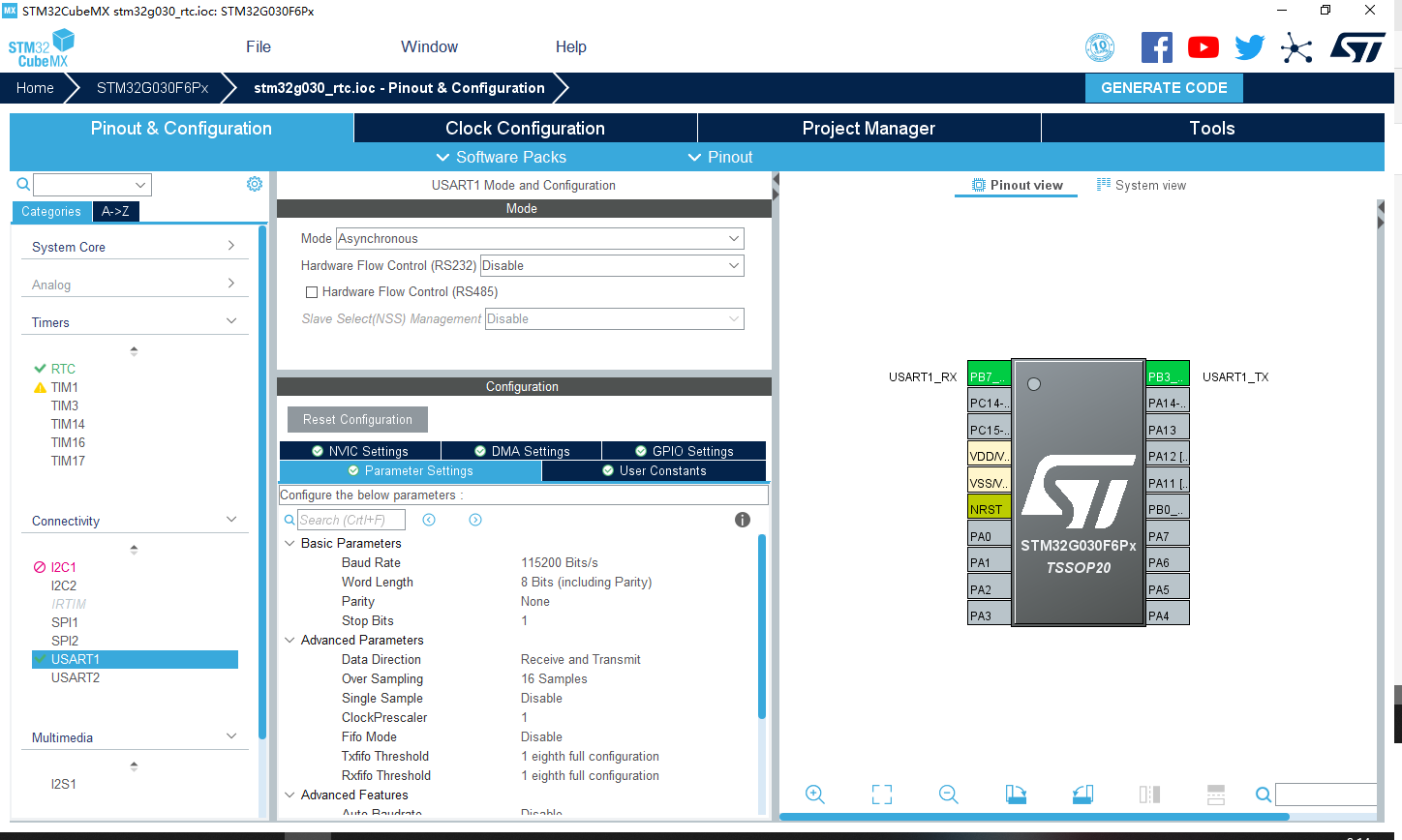Open the ST community network icon
Image resolution: width=1402 pixels, height=840 pixels.
[1296, 47]
